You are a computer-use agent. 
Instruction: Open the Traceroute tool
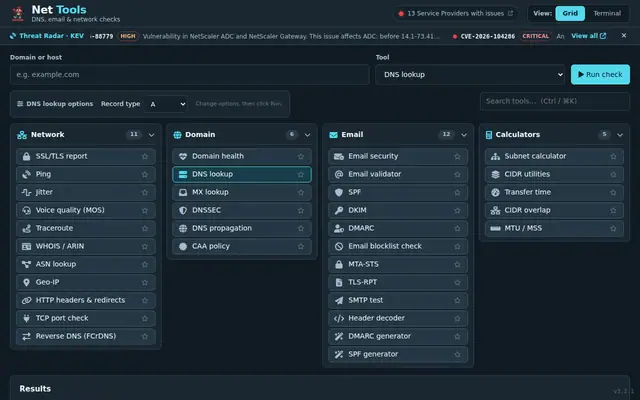[86, 228]
